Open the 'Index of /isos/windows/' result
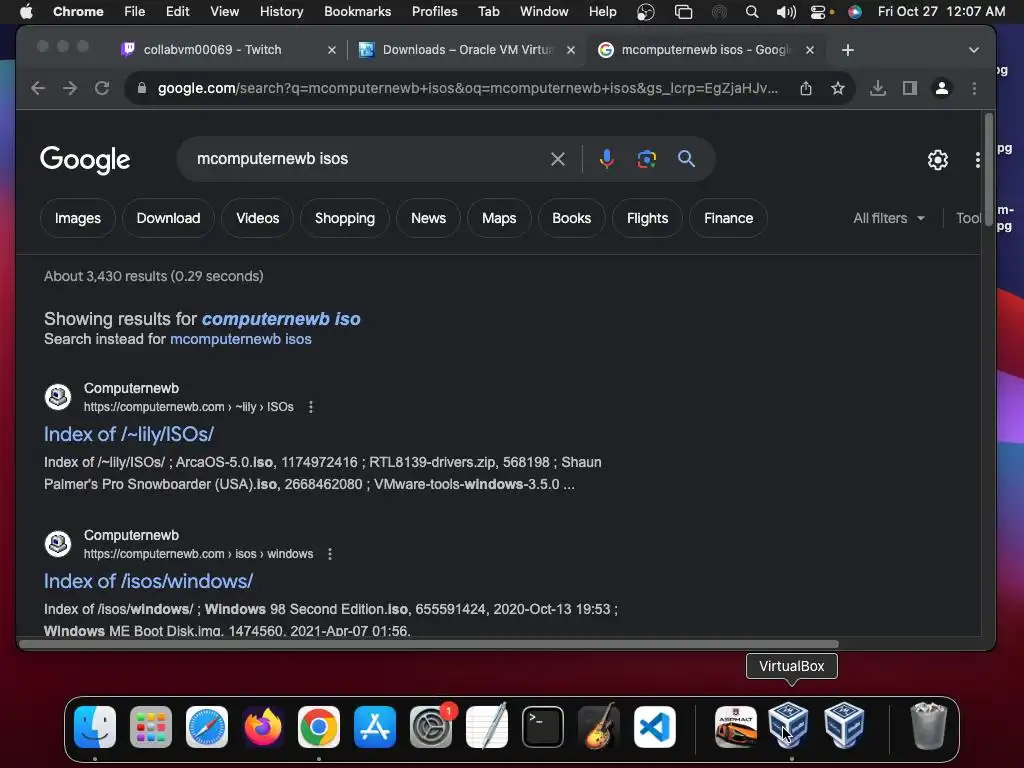The width and height of the screenshot is (1024, 768). point(148,581)
